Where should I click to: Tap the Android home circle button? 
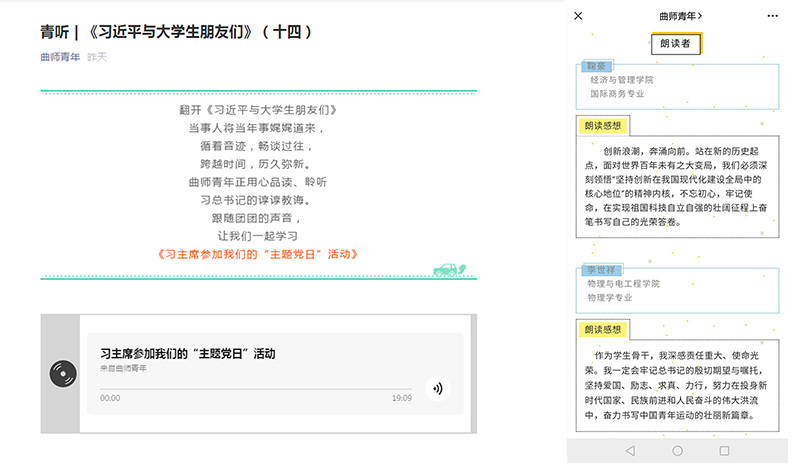click(x=678, y=451)
